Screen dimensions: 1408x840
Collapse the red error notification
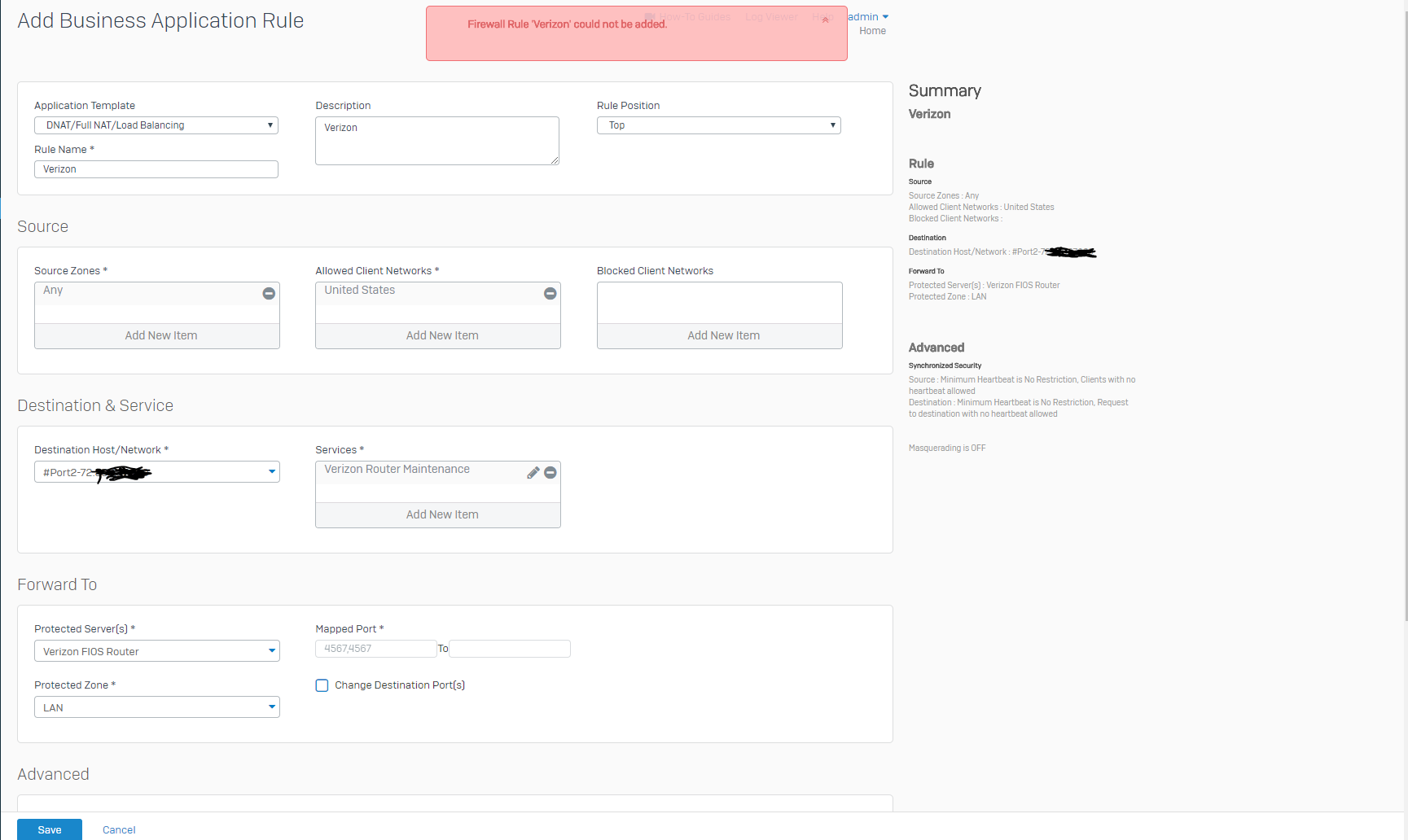(x=825, y=20)
